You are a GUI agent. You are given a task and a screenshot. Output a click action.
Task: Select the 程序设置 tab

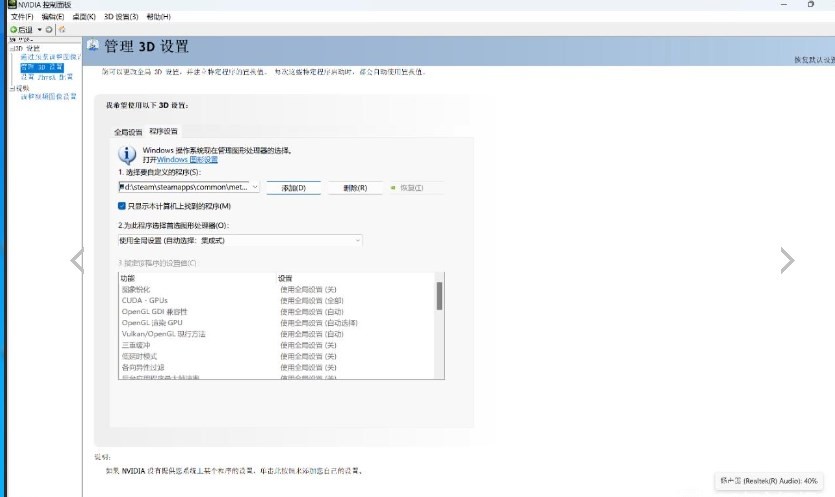click(x=163, y=131)
